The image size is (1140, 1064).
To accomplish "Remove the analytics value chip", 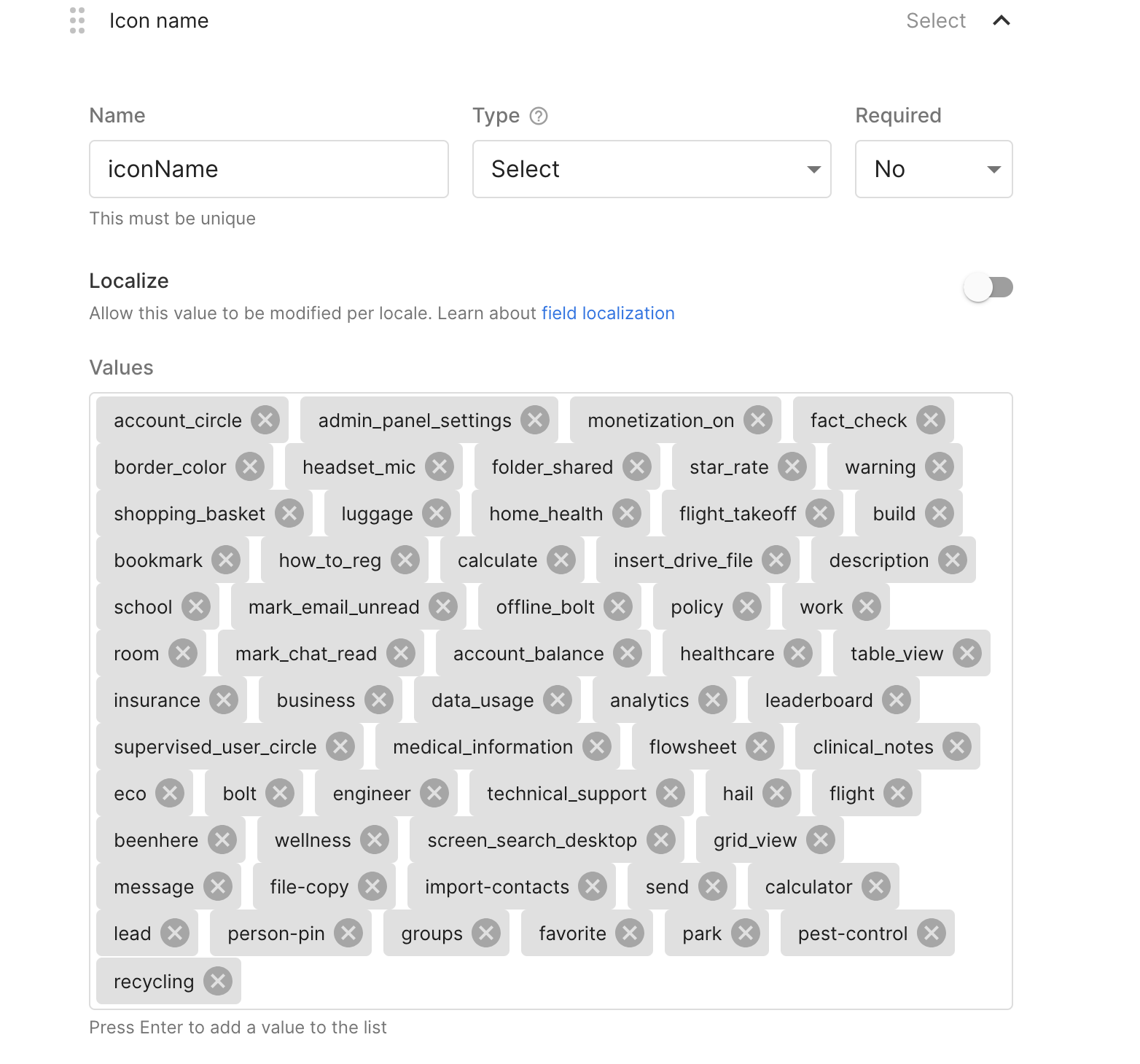I will point(713,700).
